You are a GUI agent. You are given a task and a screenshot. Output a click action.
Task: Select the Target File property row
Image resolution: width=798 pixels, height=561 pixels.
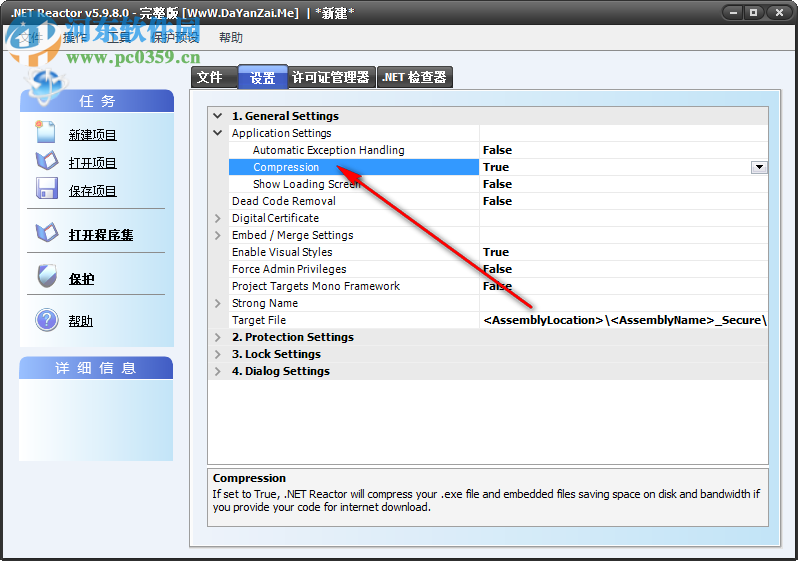pos(498,320)
